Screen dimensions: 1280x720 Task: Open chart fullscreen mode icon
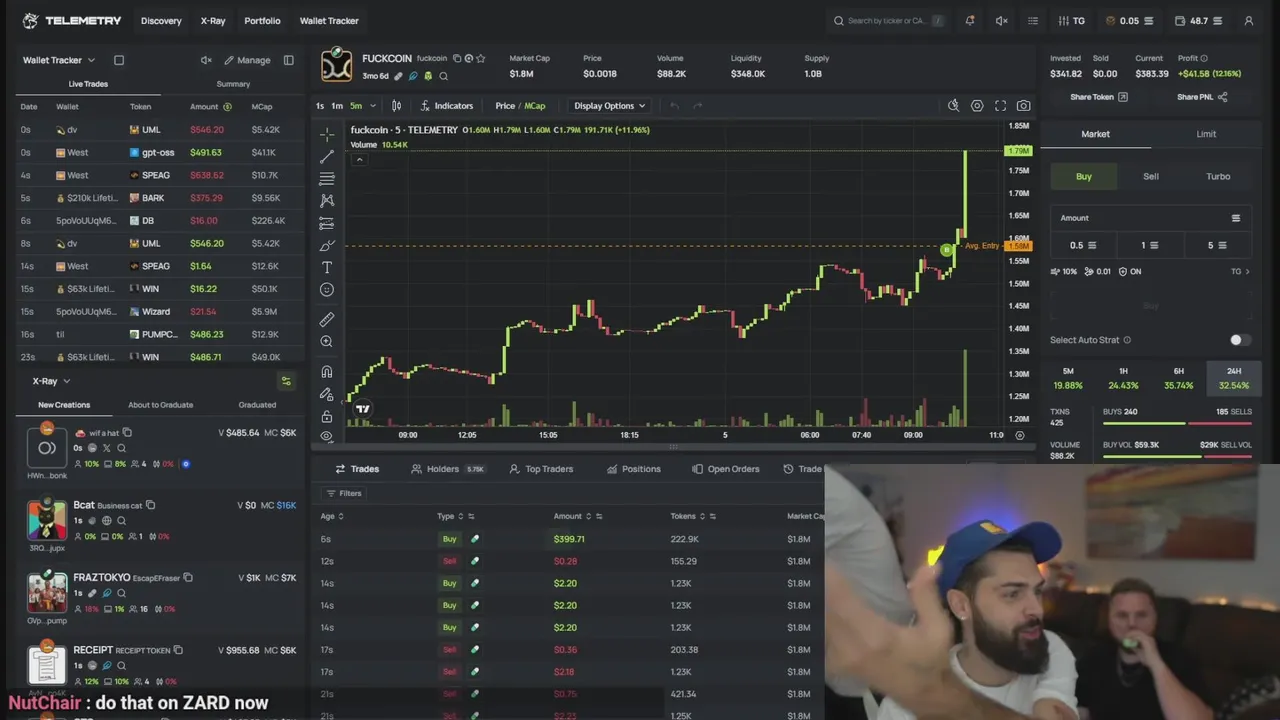pos(1000,105)
